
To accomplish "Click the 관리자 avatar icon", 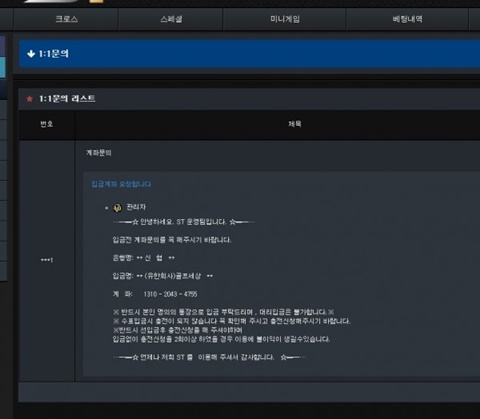I will (117, 208).
